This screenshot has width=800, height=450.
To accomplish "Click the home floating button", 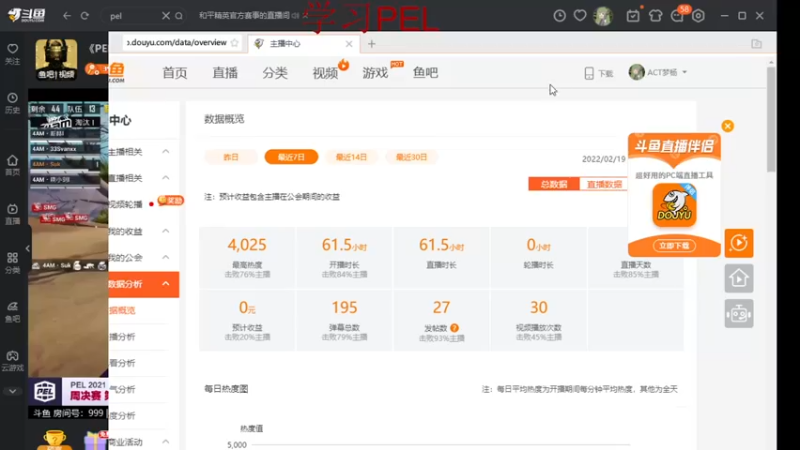I will pyautogui.click(x=739, y=278).
